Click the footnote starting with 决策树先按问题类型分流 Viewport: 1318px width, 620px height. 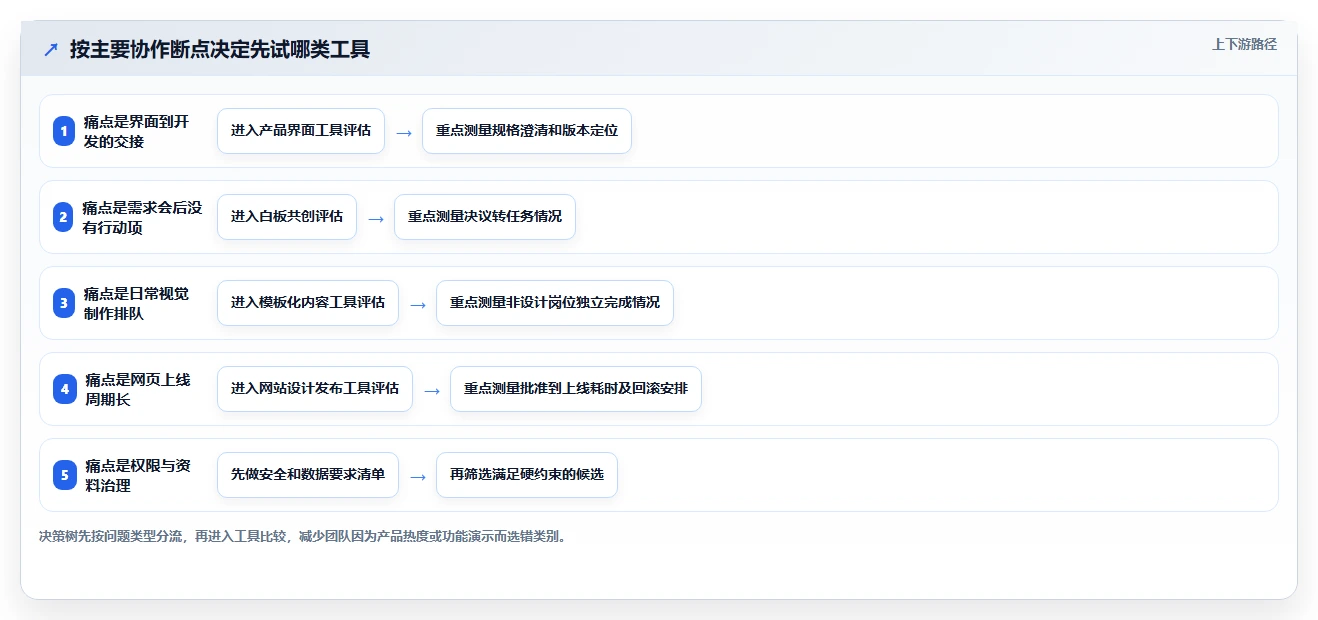(305, 536)
